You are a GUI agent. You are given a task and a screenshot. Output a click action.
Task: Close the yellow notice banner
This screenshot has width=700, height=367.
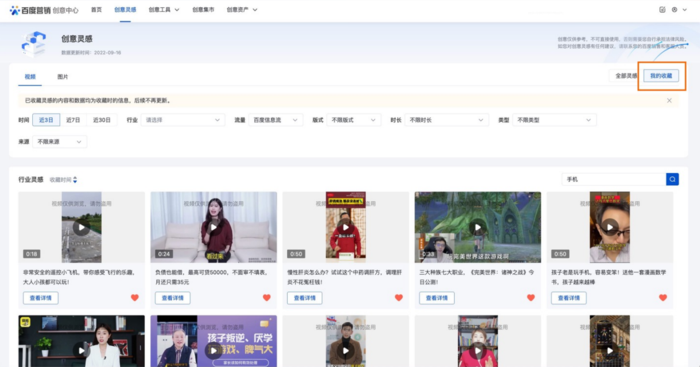pos(669,100)
